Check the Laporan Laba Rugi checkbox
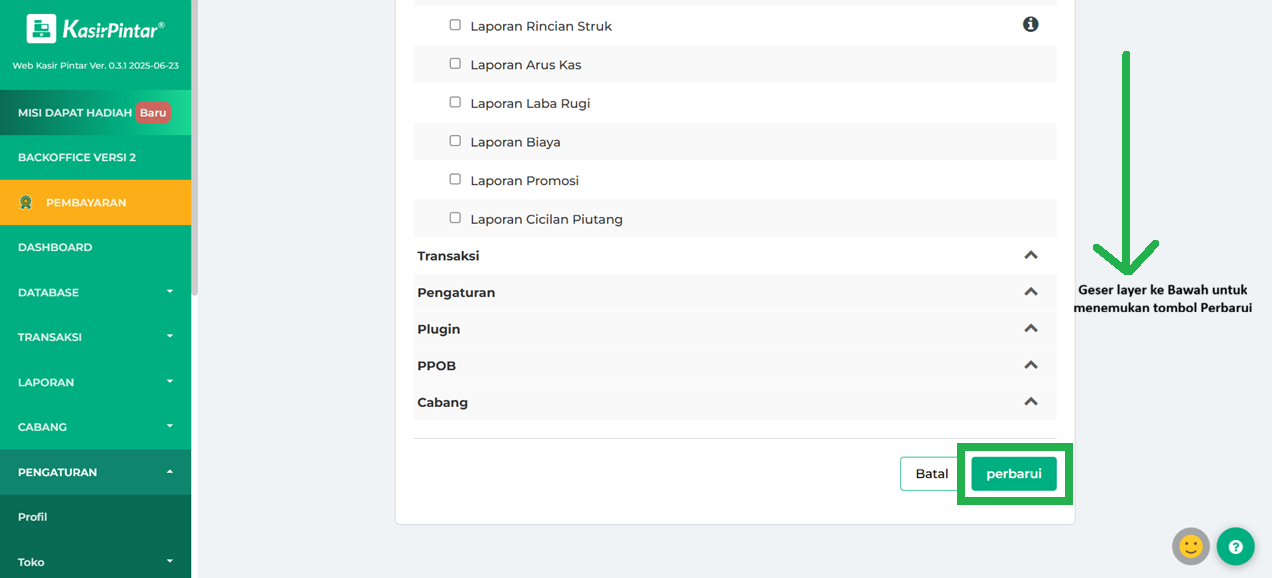Viewport: 1272px width, 578px height. [455, 102]
